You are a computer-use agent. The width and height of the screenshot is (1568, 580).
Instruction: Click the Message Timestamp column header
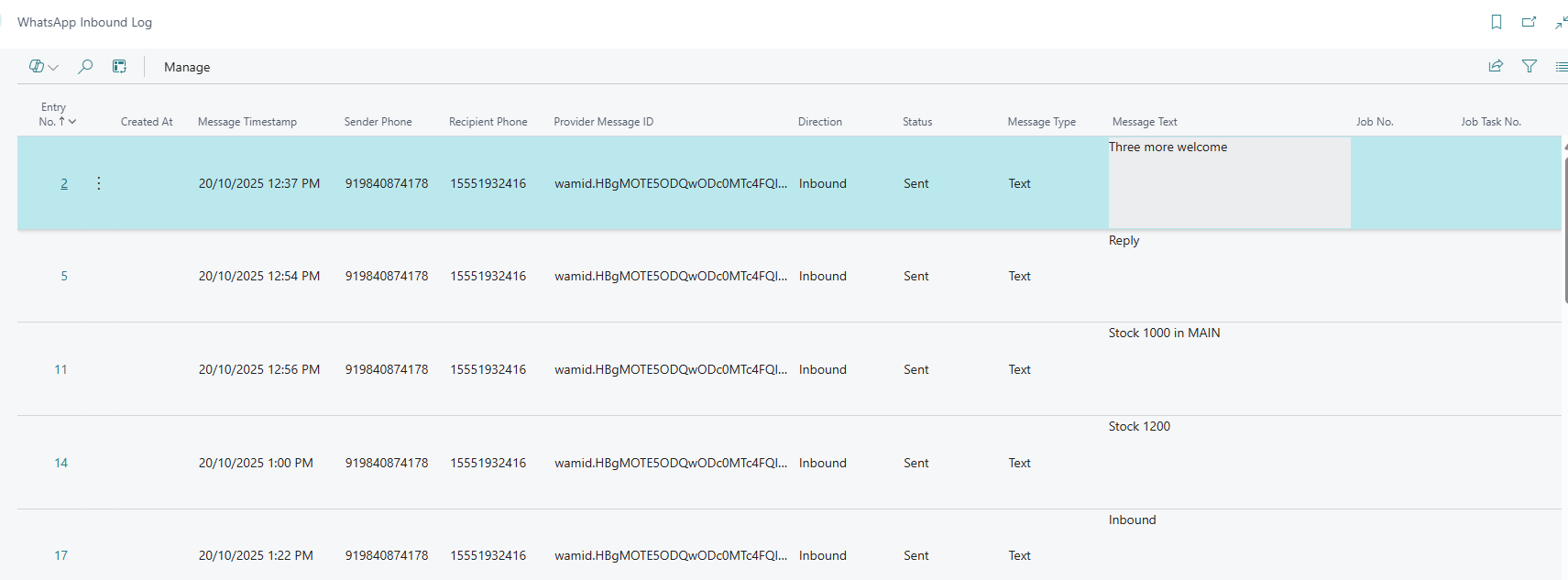pyautogui.click(x=247, y=122)
